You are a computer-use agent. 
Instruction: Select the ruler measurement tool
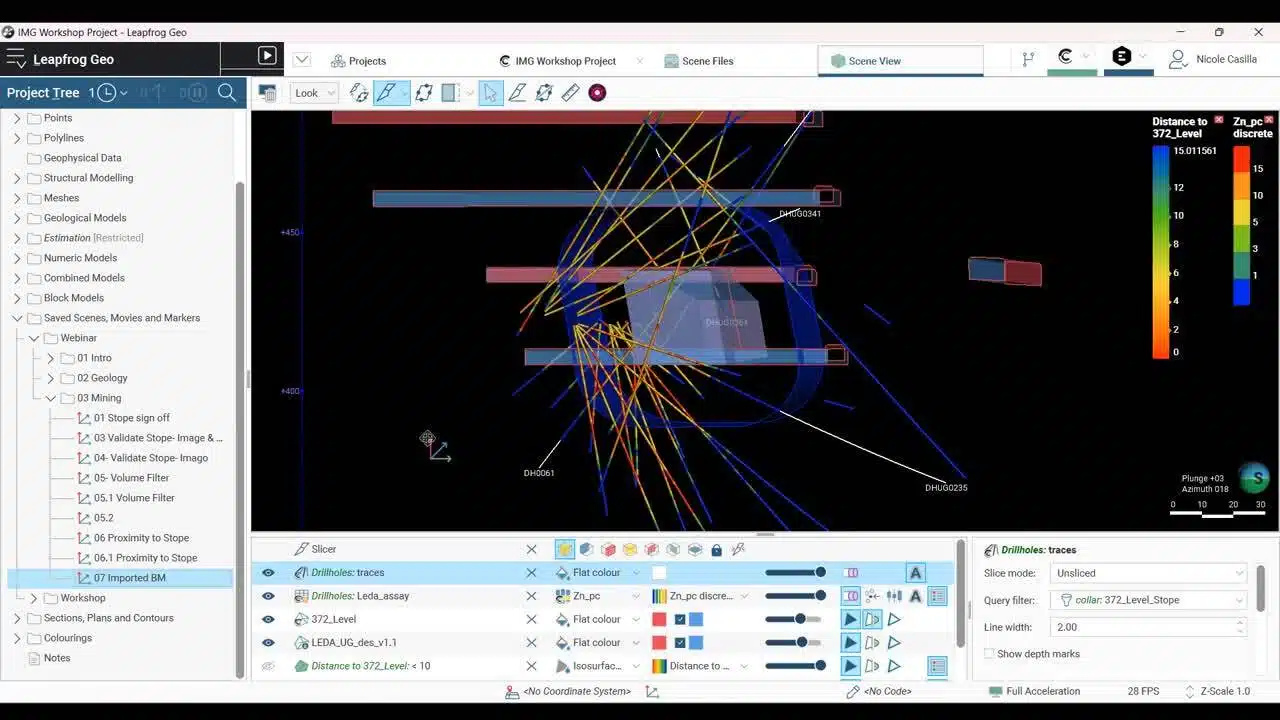570,93
